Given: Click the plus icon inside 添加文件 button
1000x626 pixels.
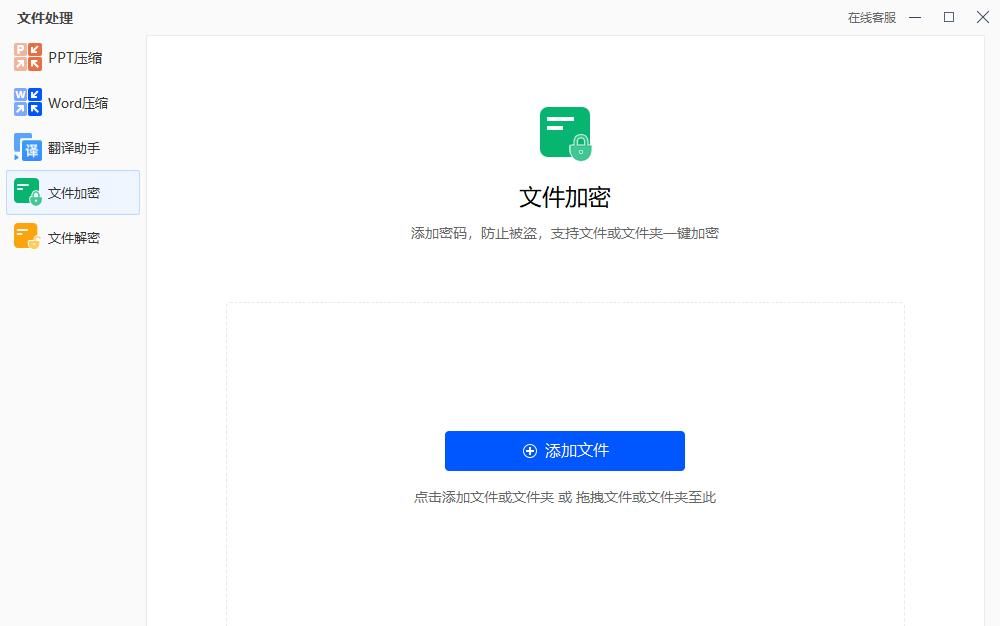Looking at the screenshot, I should [x=530, y=451].
